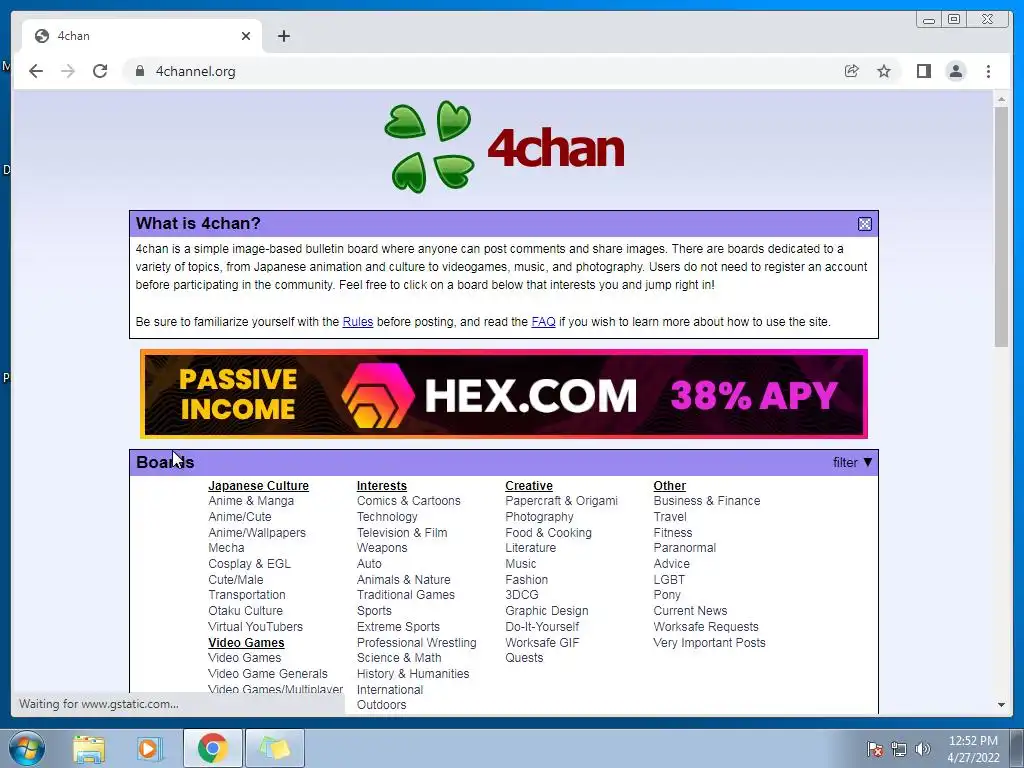The image size is (1024, 768).
Task: Open the Do-It-Yourself board
Action: (x=542, y=627)
